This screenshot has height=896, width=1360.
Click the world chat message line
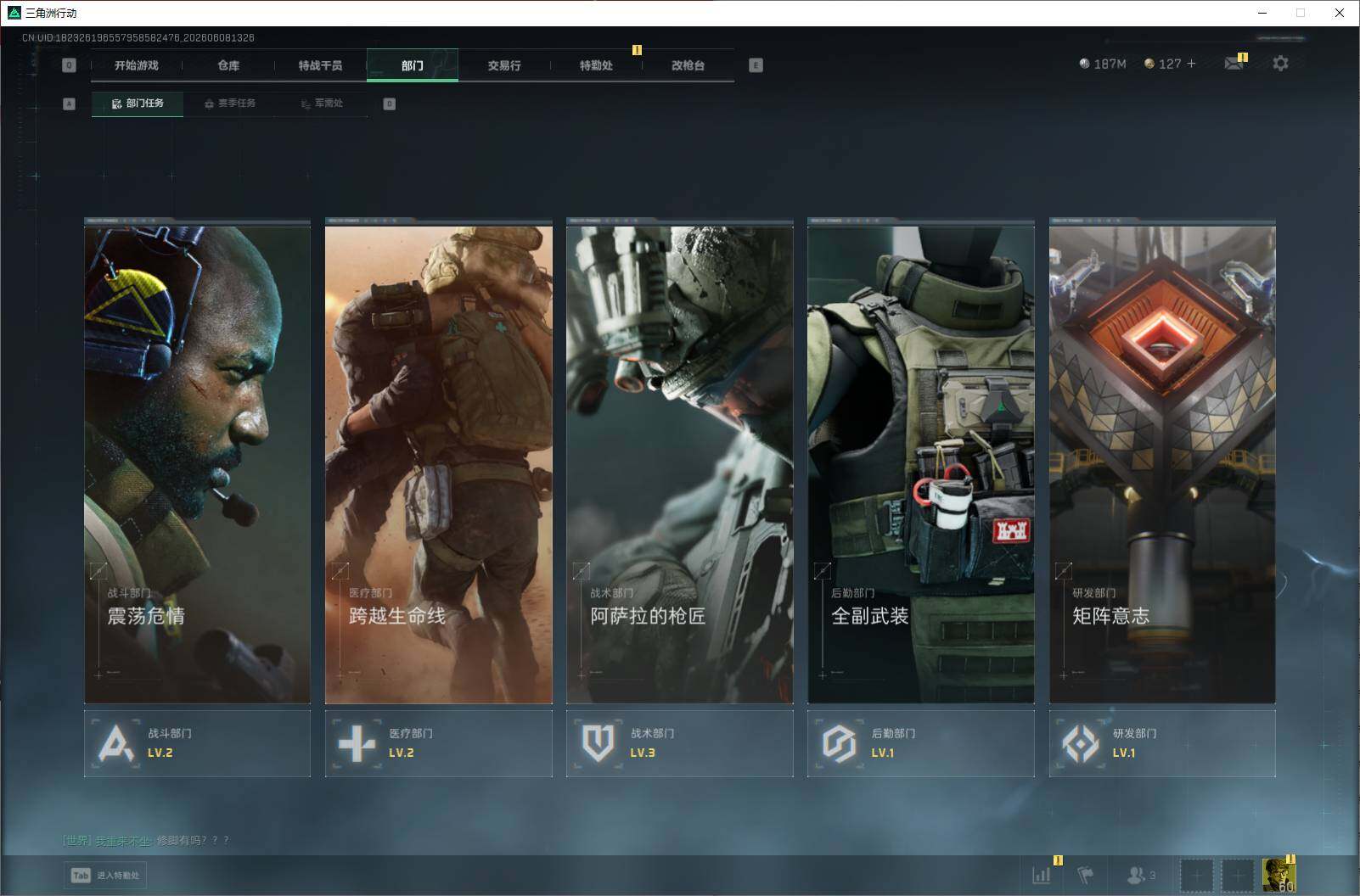tap(145, 840)
